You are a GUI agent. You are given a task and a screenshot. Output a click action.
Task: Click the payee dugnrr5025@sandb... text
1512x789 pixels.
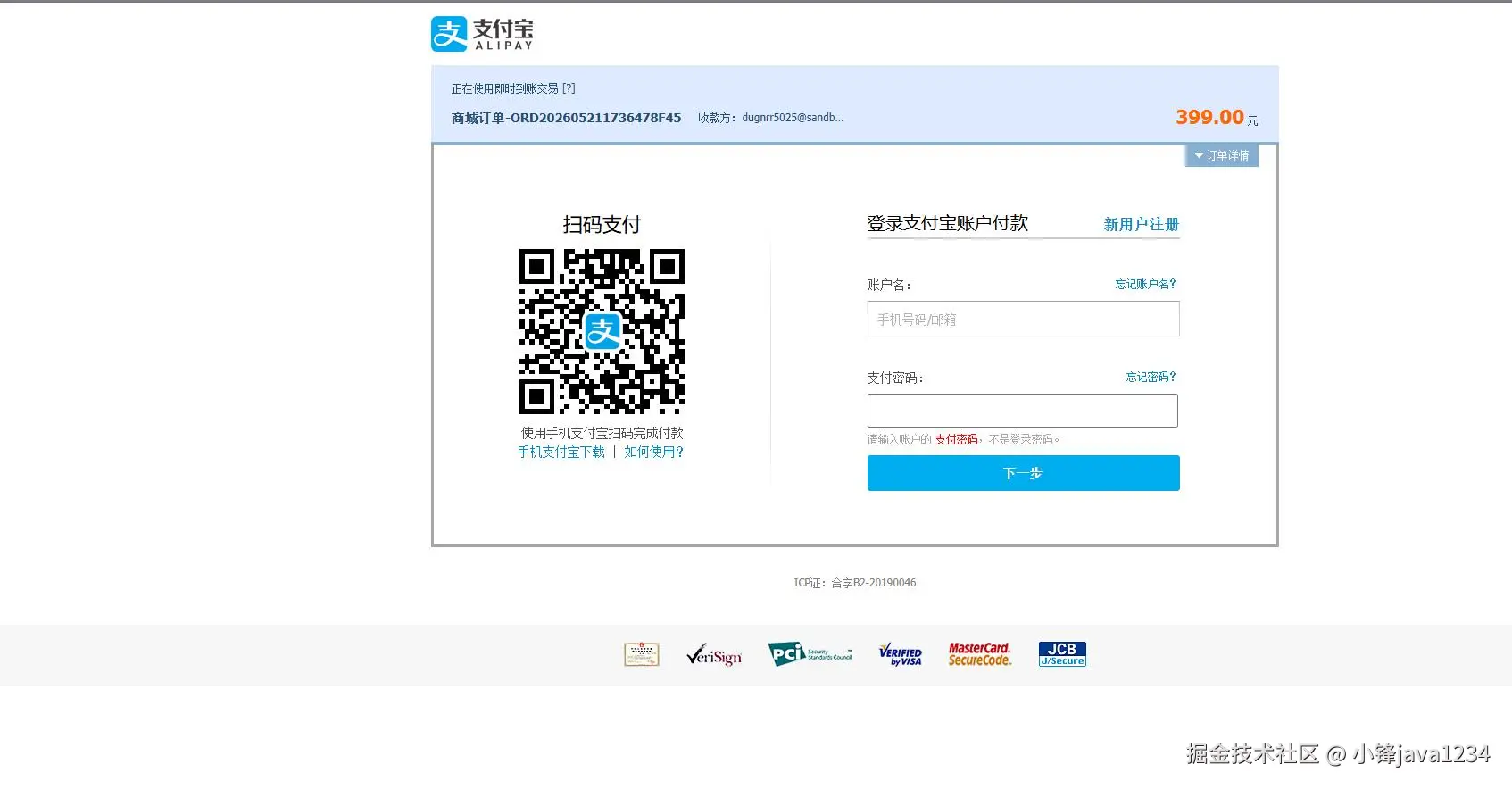793,118
